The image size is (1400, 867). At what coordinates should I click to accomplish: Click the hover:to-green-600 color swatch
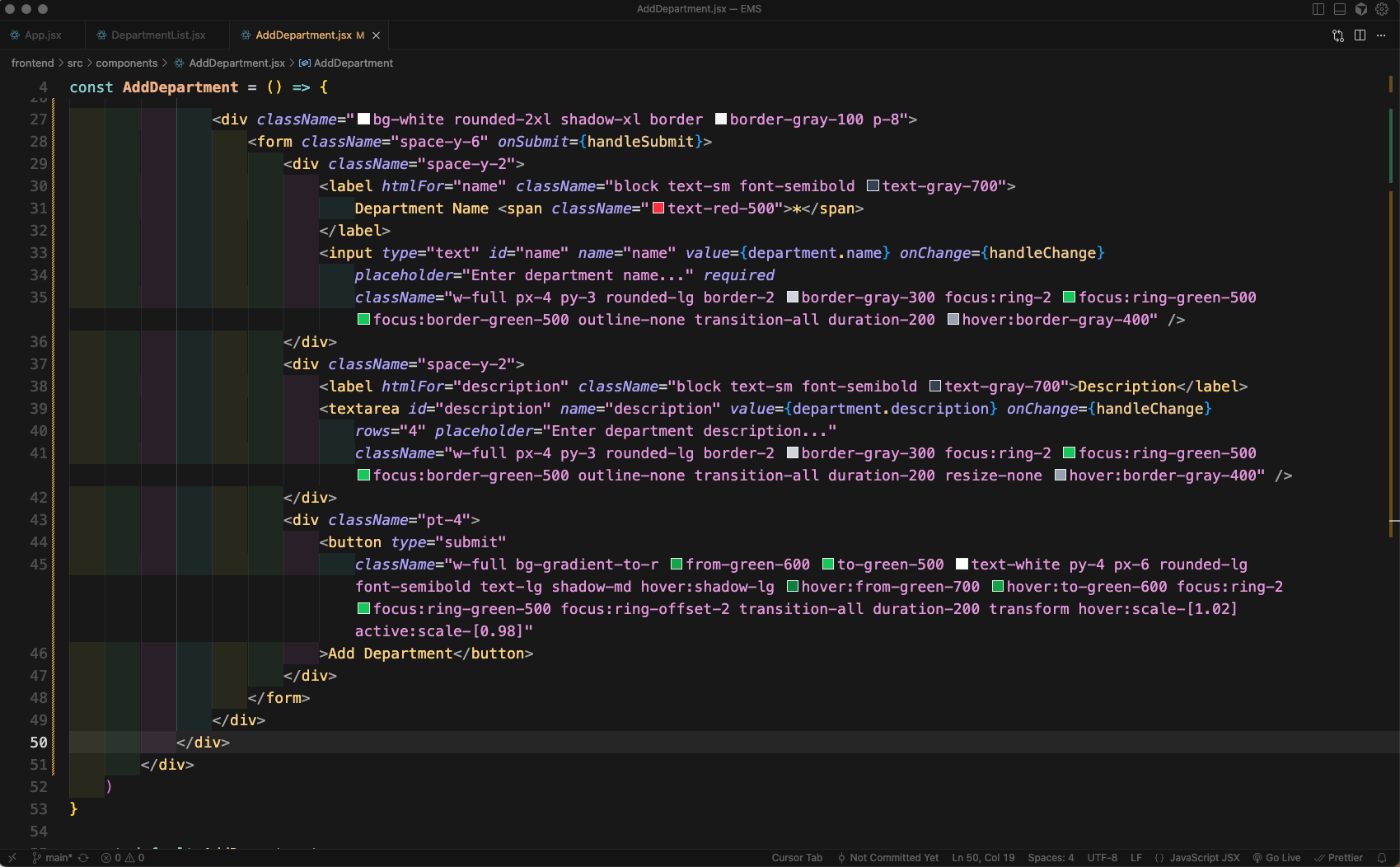(997, 587)
